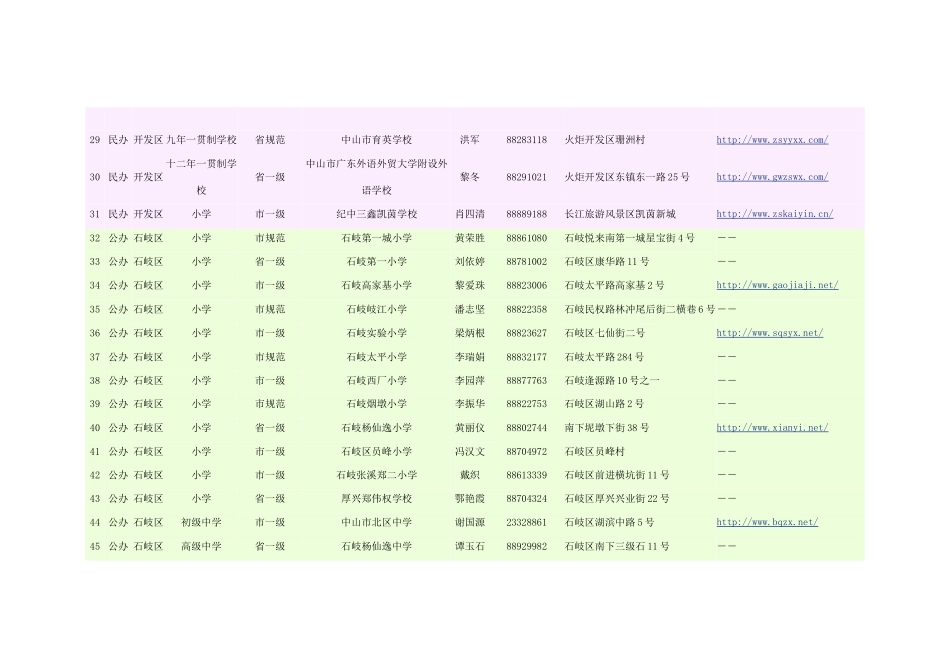The height and width of the screenshot is (672, 950).
Task: Select phone number 88822358
Action: click(x=526, y=310)
